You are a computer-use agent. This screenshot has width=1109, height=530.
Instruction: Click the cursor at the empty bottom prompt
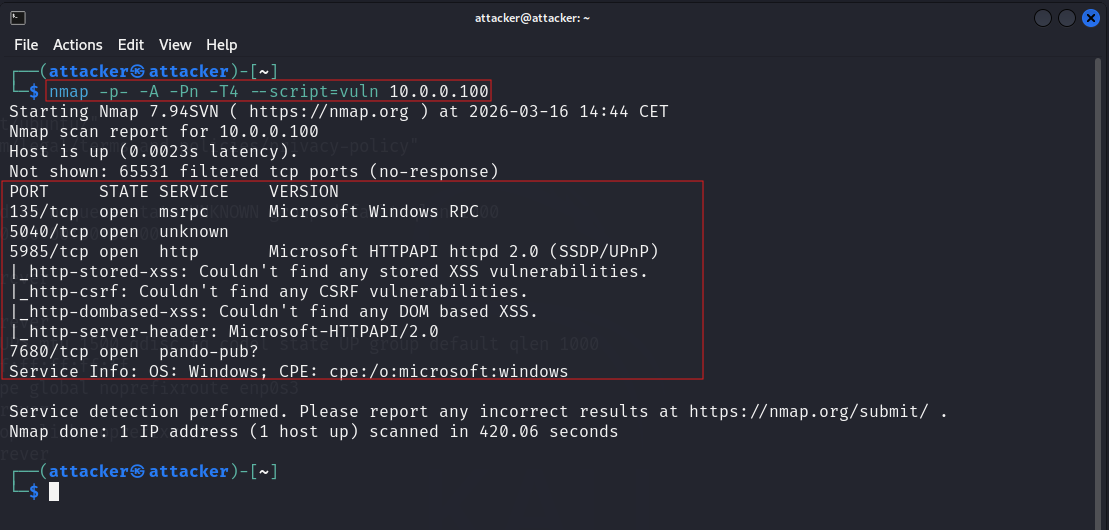54,491
